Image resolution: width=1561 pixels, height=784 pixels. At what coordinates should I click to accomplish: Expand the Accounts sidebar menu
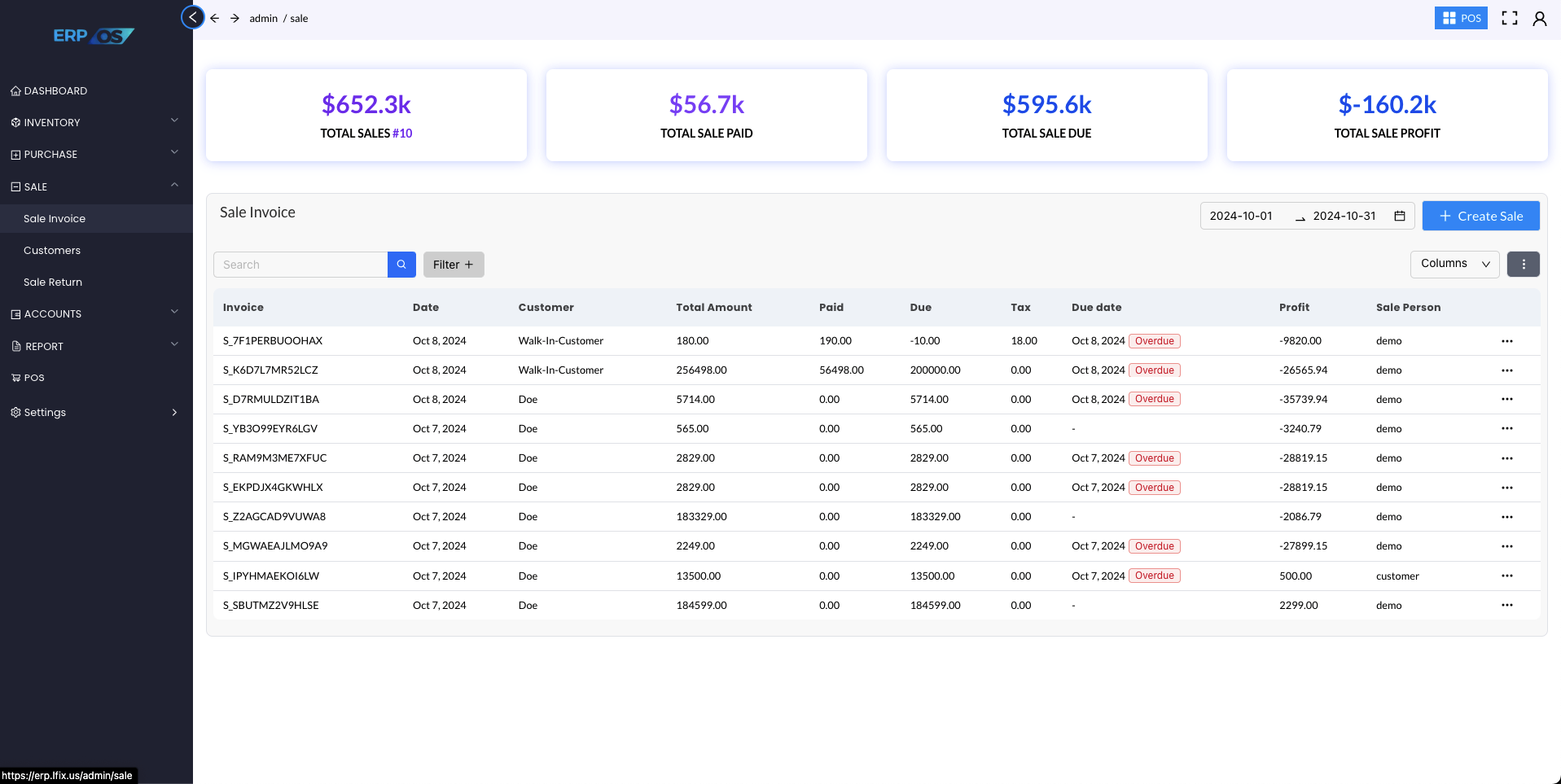click(x=95, y=313)
